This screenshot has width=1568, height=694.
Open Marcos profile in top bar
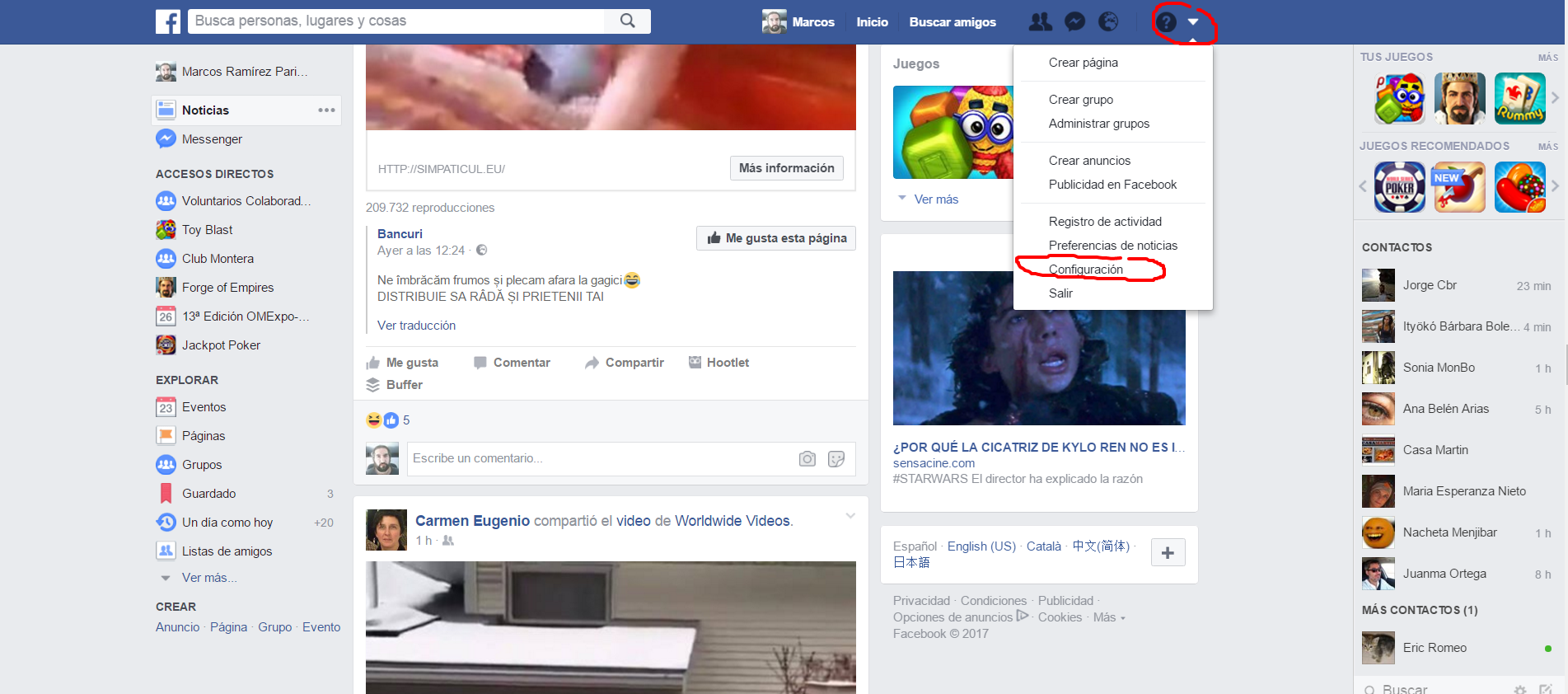tap(798, 22)
